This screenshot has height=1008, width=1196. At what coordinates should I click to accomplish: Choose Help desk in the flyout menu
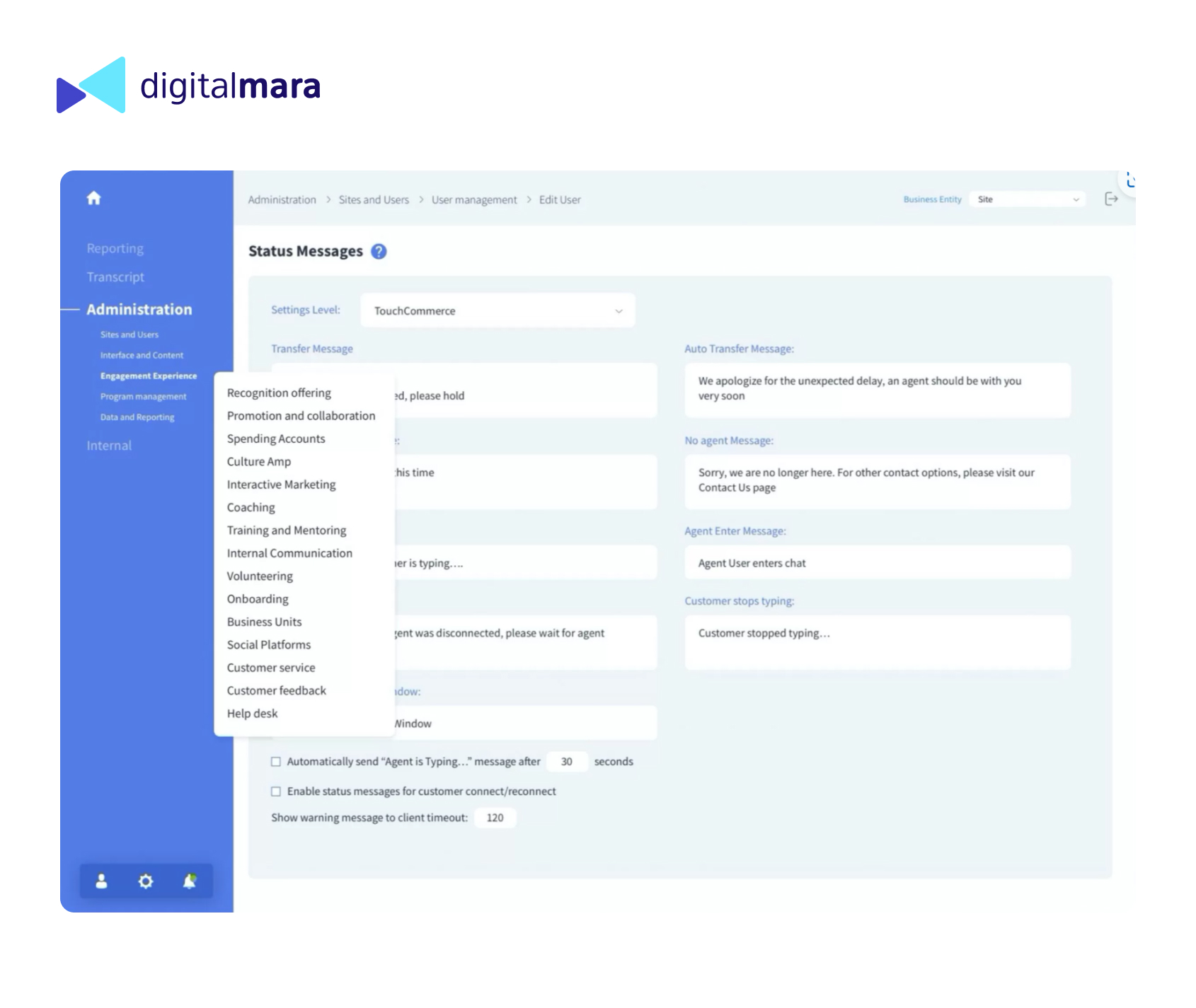tap(252, 713)
